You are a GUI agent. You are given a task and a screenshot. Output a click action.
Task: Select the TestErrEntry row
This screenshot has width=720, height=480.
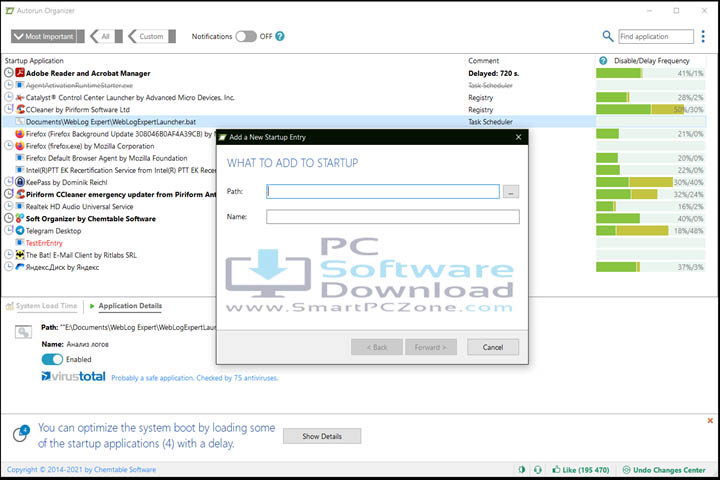point(44,243)
